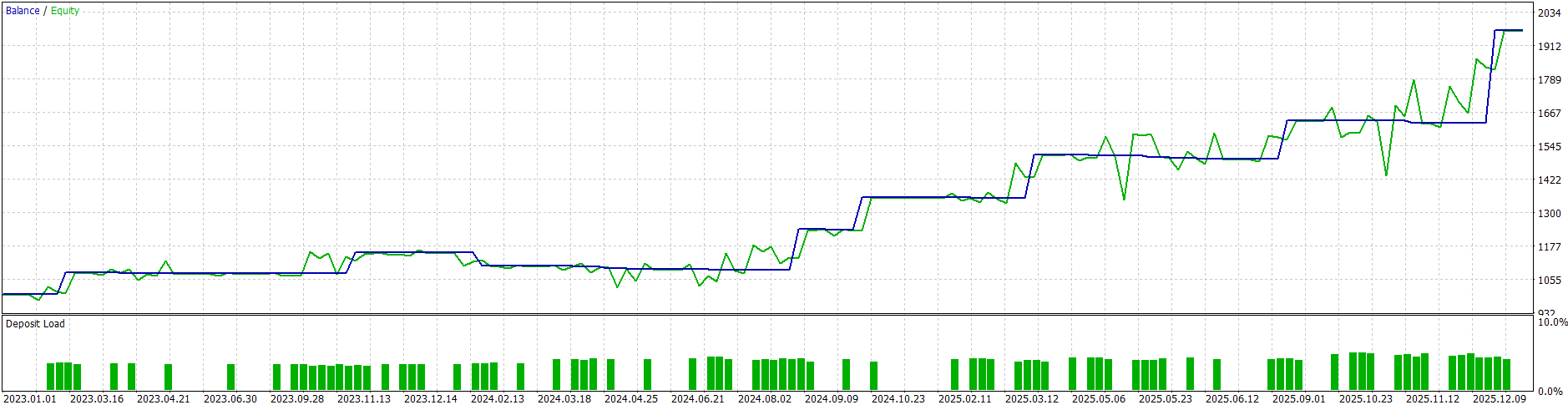Screen dimensions: 1568x405
Task: Click the 2023.03.16 date label
Action: (97, 399)
